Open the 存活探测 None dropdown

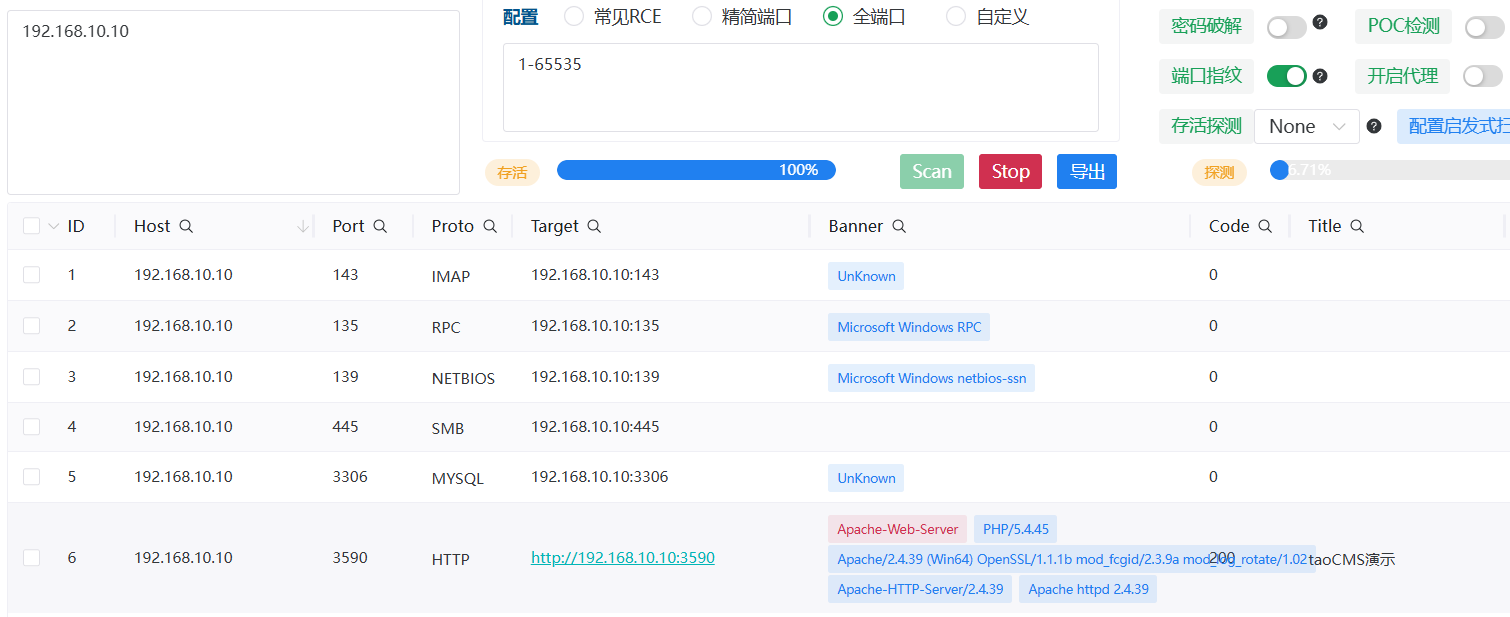[1306, 127]
